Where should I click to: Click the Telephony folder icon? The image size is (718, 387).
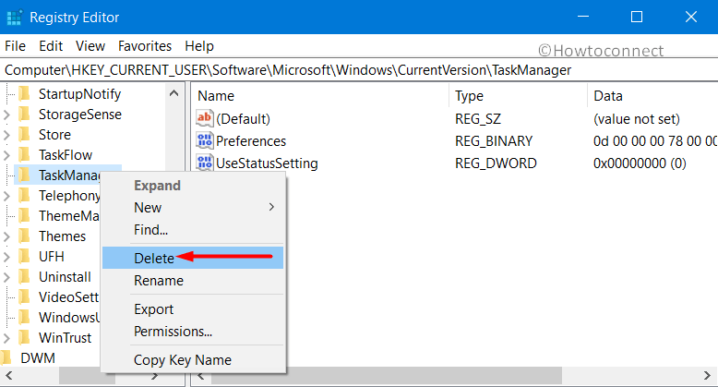point(24,195)
